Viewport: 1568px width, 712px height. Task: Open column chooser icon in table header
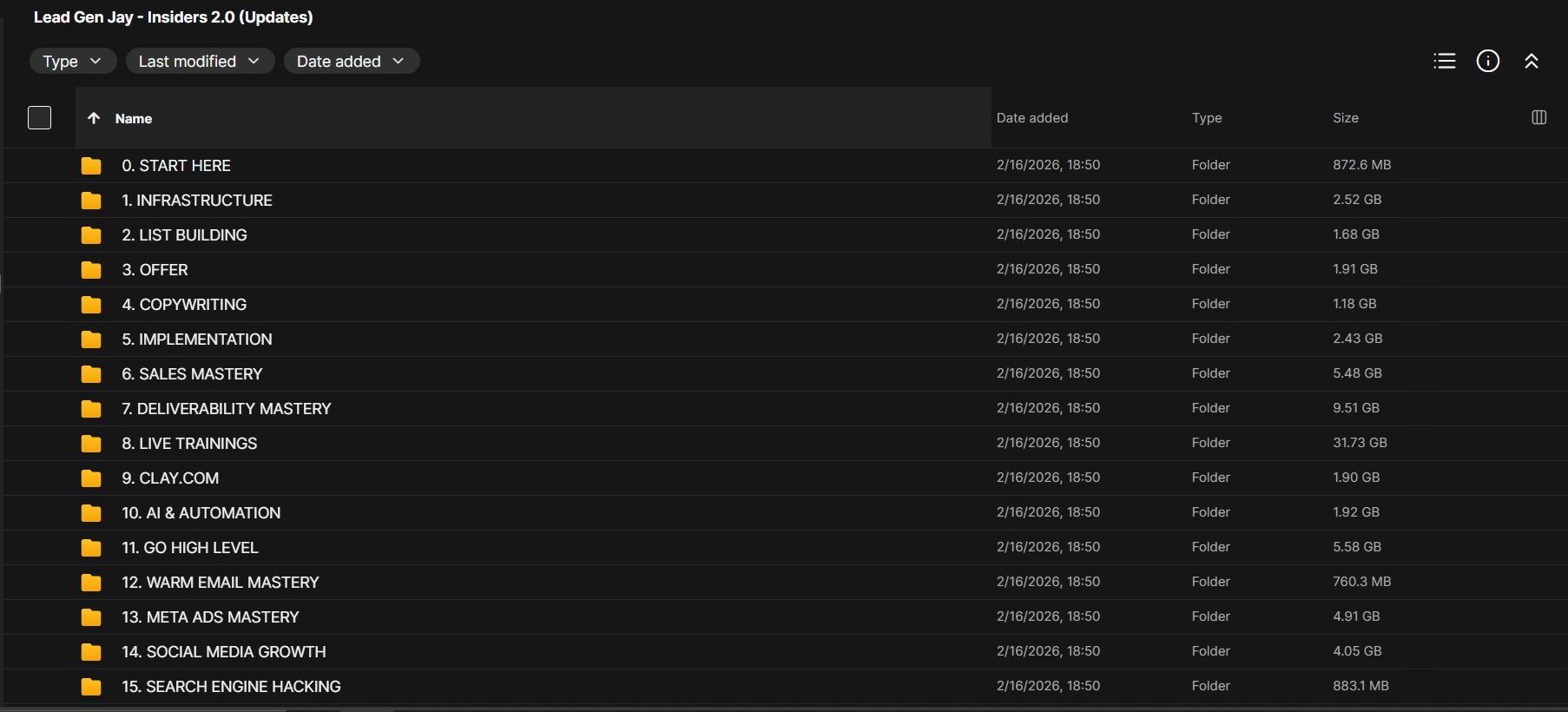click(1538, 117)
